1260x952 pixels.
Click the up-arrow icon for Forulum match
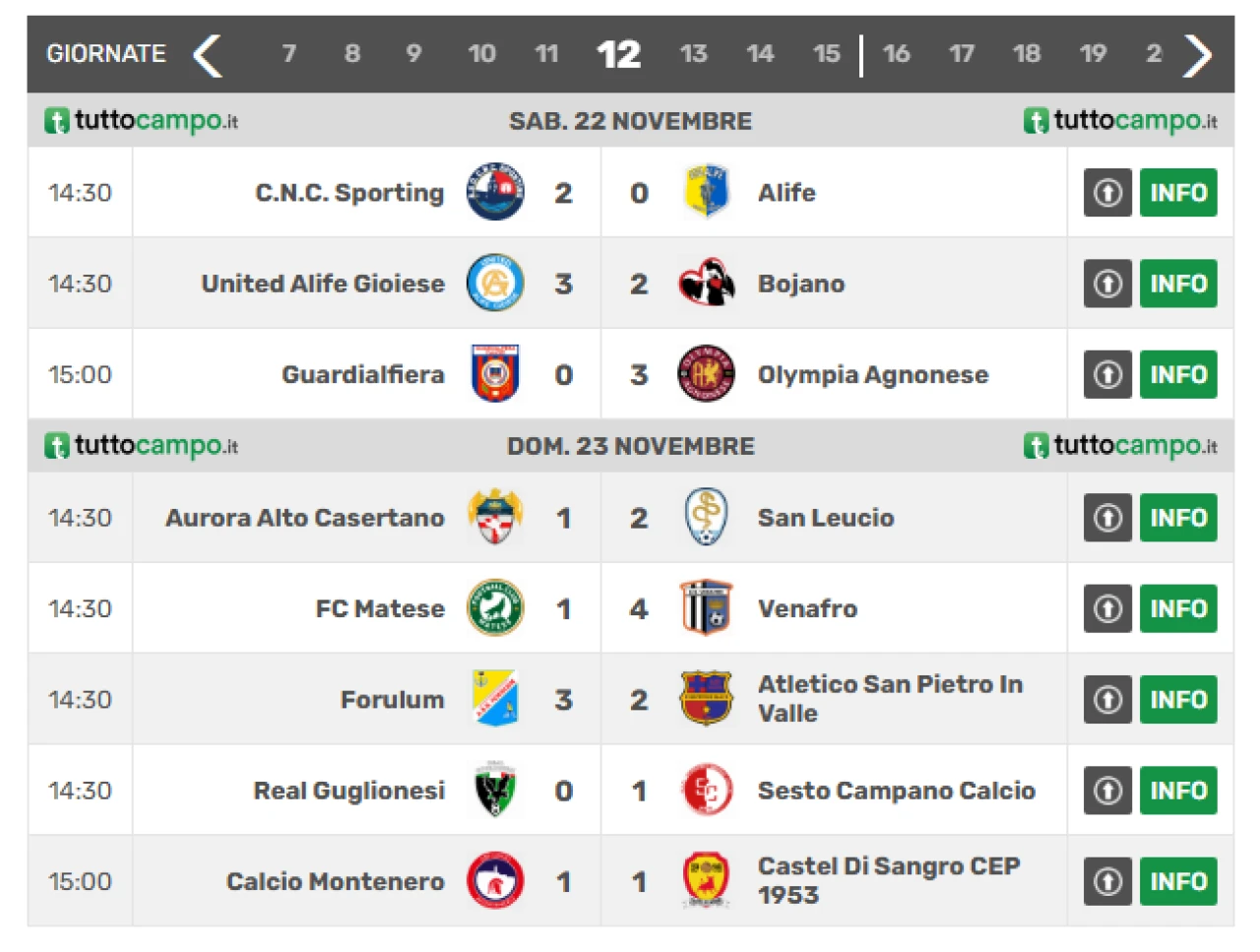coord(1107,700)
